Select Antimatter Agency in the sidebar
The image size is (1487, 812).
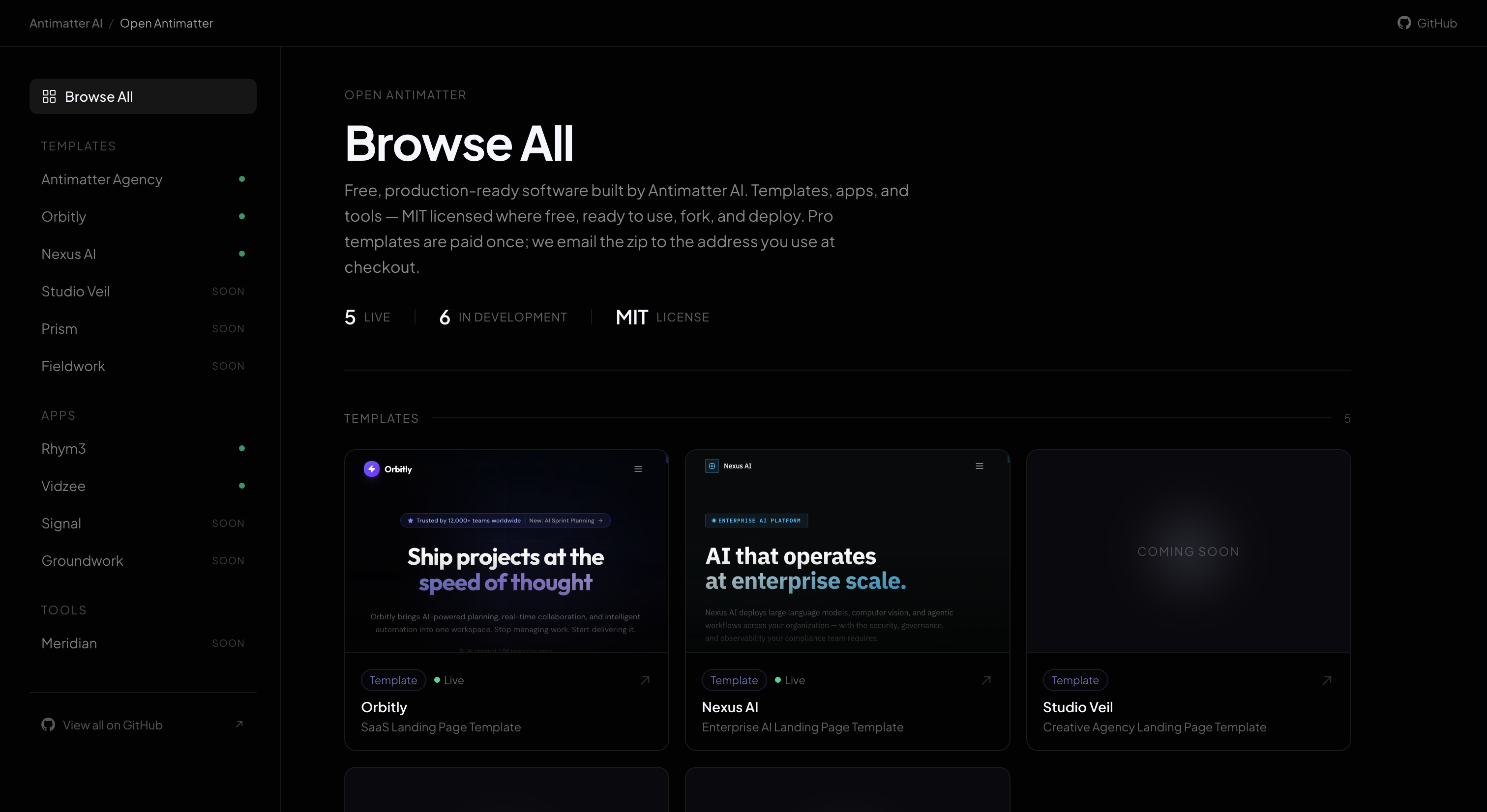pos(102,179)
